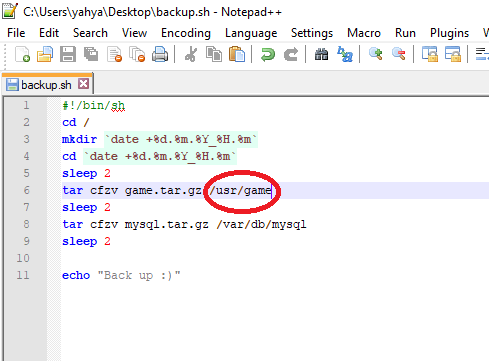The height and width of the screenshot is (361, 489).
Task: Click '/usr/game' path on line 6
Action: point(240,191)
